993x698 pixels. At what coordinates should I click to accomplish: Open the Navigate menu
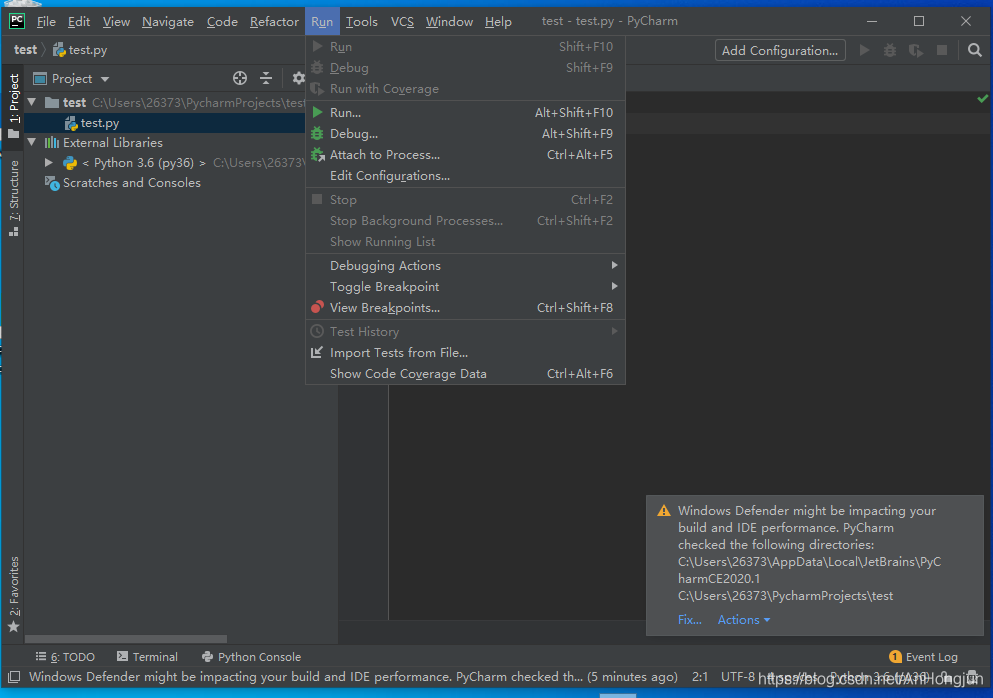coord(168,22)
